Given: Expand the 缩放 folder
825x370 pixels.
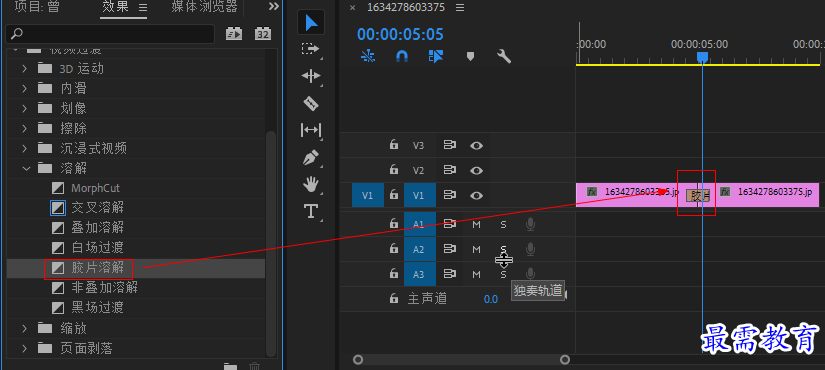Looking at the screenshot, I should (24, 328).
